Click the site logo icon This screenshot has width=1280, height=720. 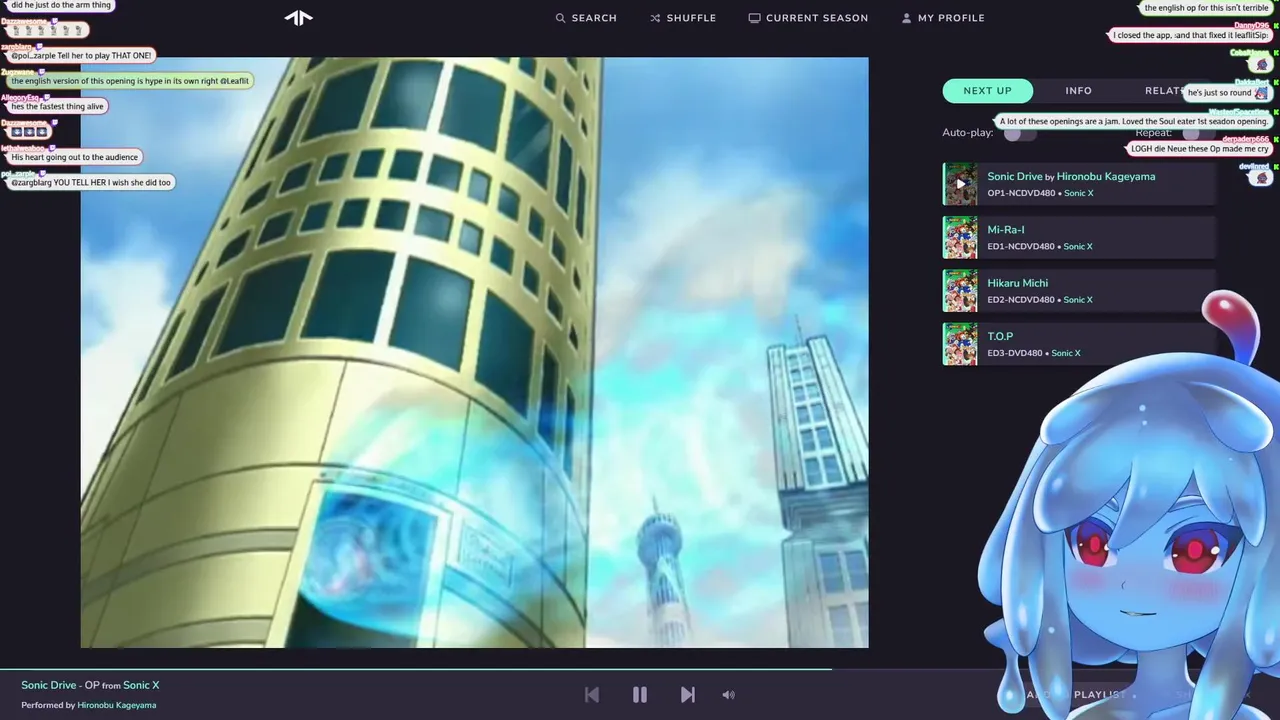pyautogui.click(x=298, y=17)
